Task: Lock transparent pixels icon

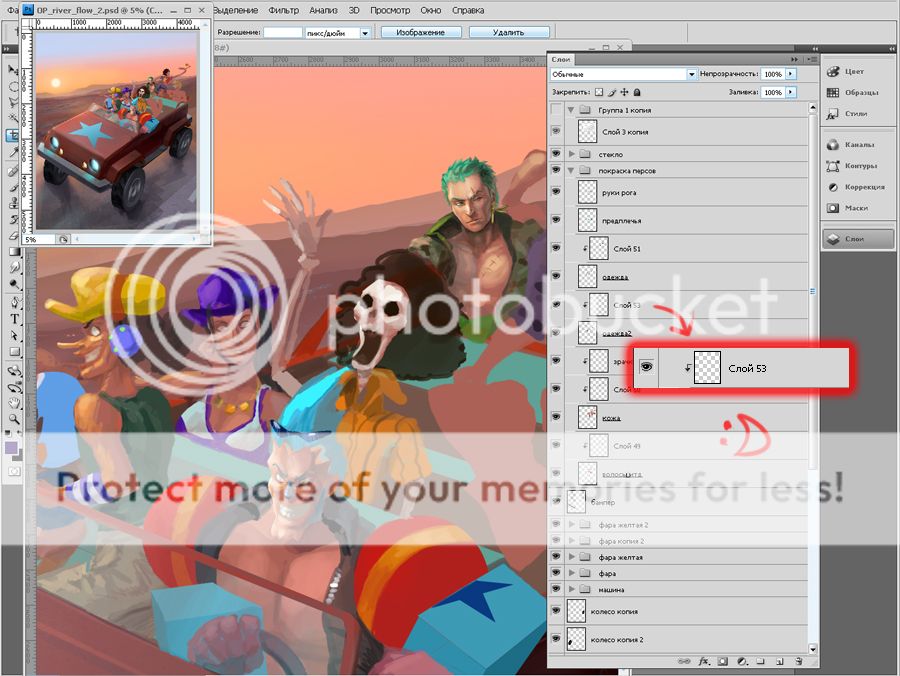Action: 599,92
